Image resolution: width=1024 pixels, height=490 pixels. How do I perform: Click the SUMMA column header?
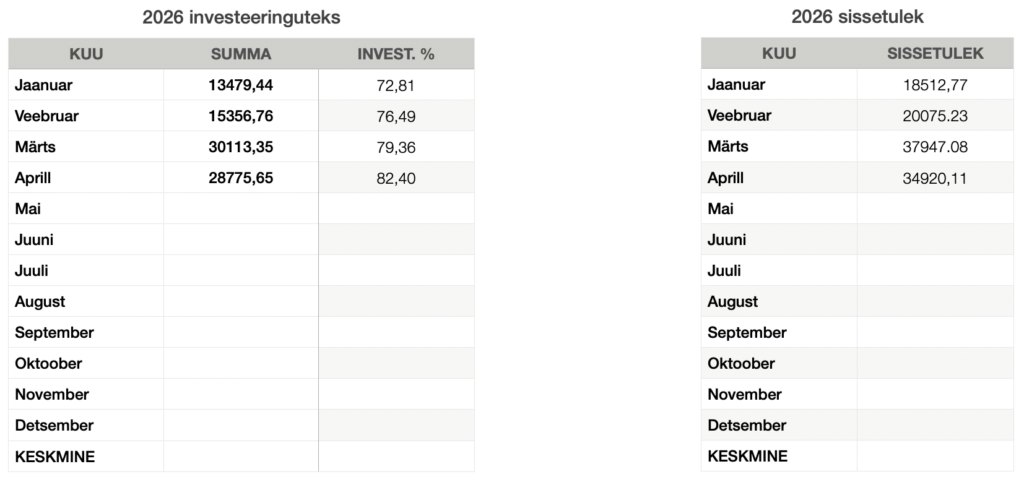tap(240, 54)
